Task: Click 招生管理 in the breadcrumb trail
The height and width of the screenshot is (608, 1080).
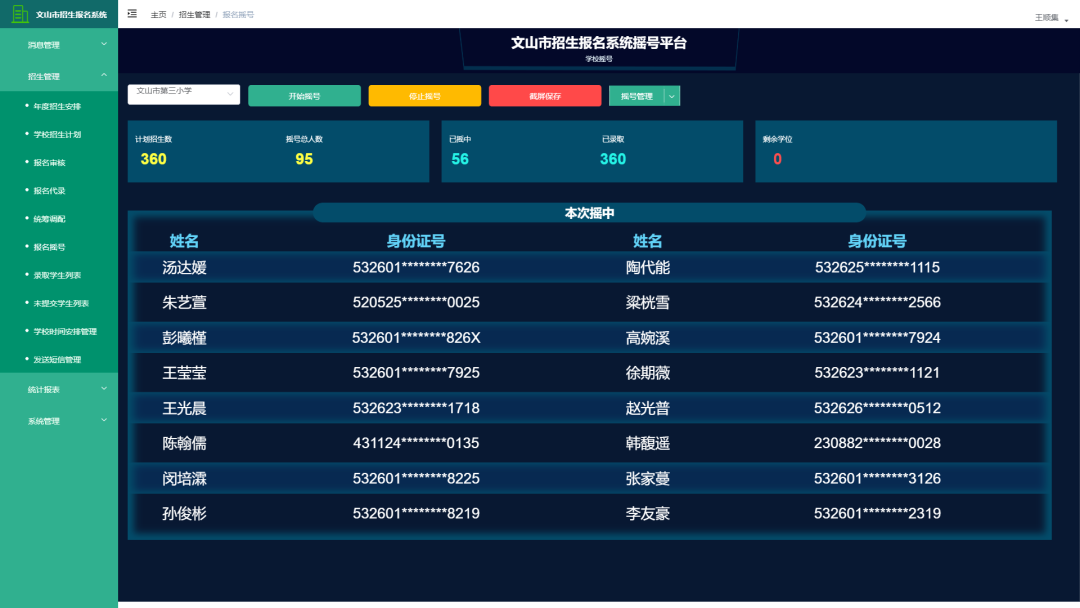Action: [x=193, y=13]
